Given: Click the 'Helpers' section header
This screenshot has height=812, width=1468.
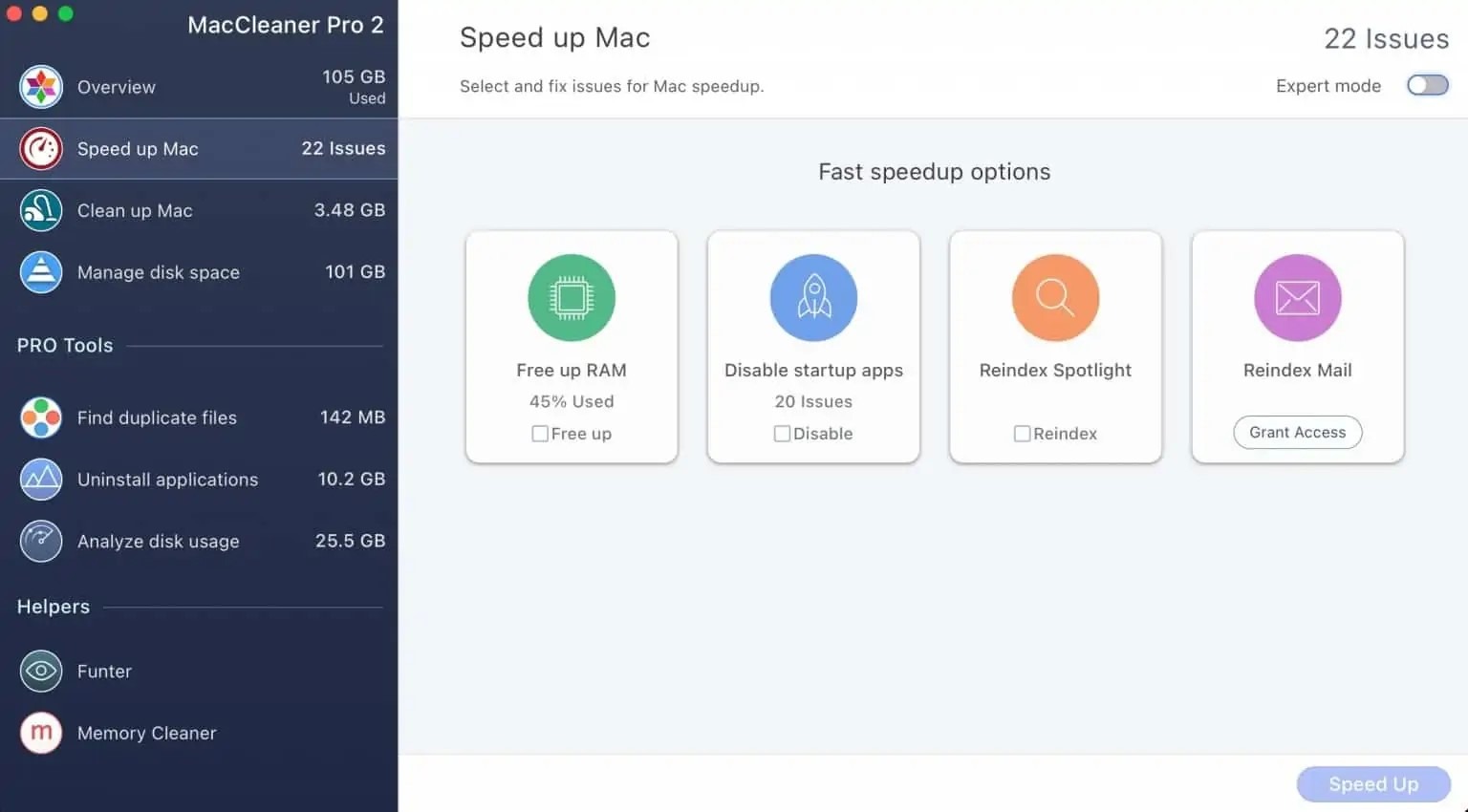Looking at the screenshot, I should click(x=54, y=607).
